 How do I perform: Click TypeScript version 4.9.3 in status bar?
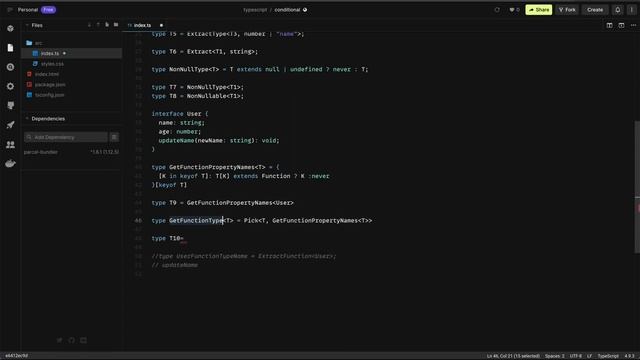pos(629,356)
